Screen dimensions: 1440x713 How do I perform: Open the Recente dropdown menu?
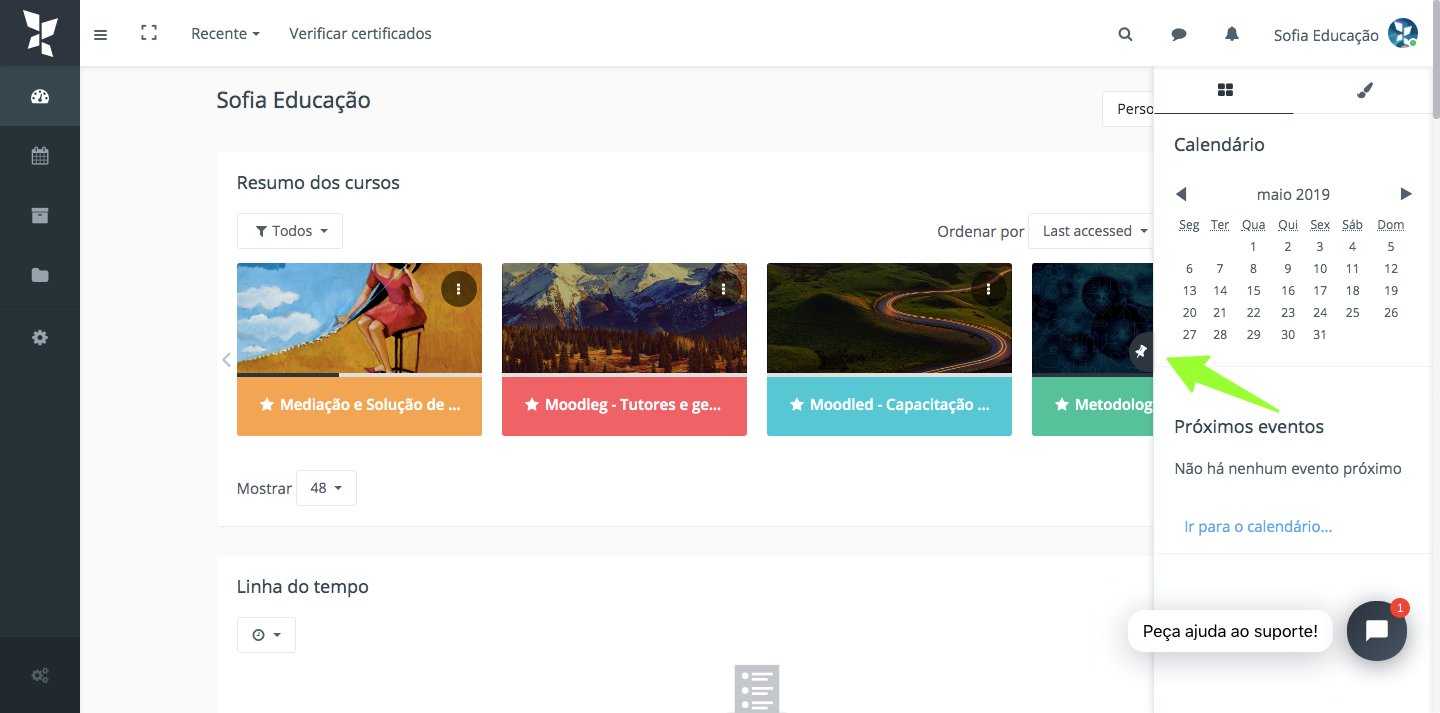[225, 34]
